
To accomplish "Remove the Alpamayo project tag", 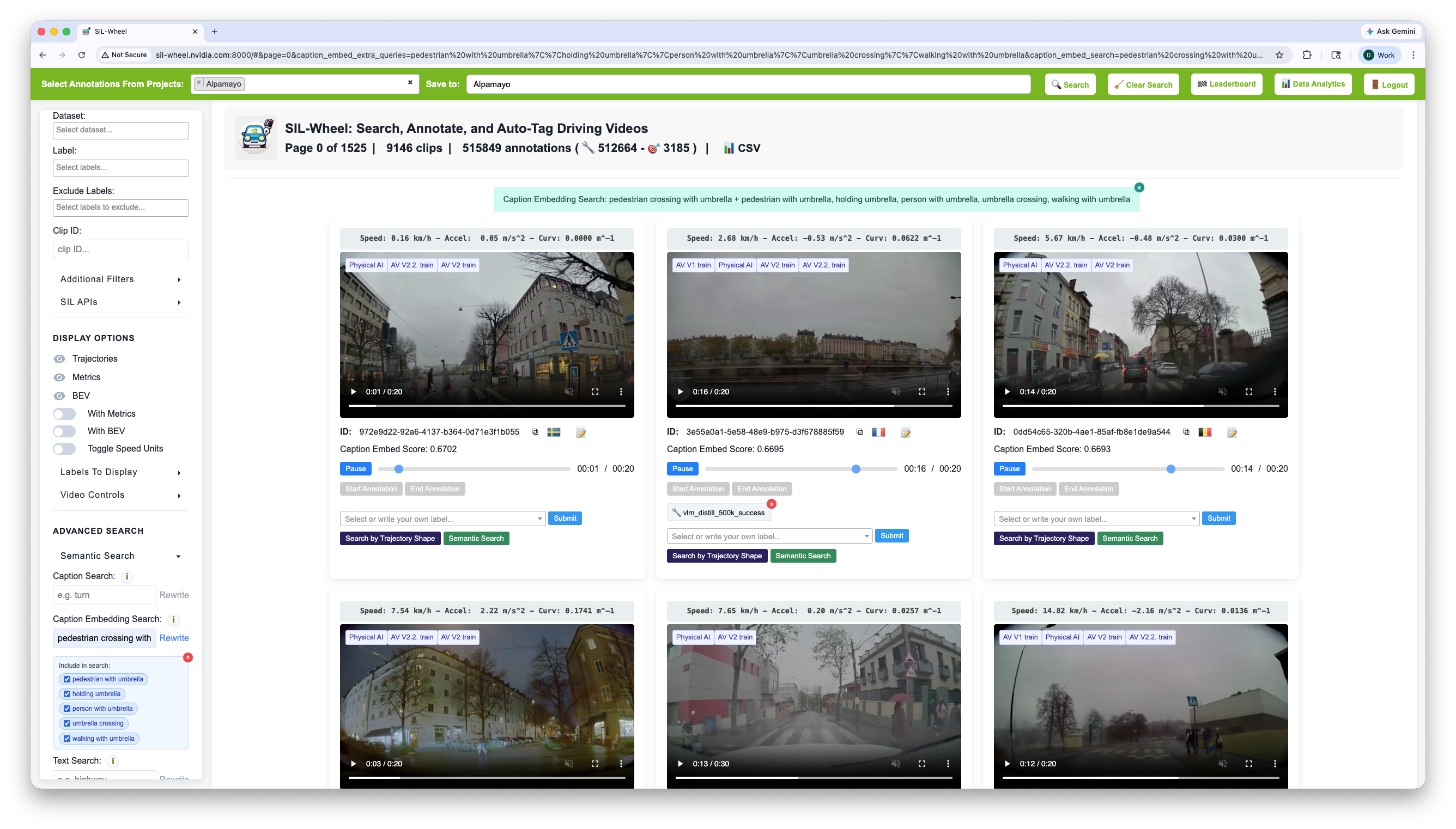I will pyautogui.click(x=199, y=83).
